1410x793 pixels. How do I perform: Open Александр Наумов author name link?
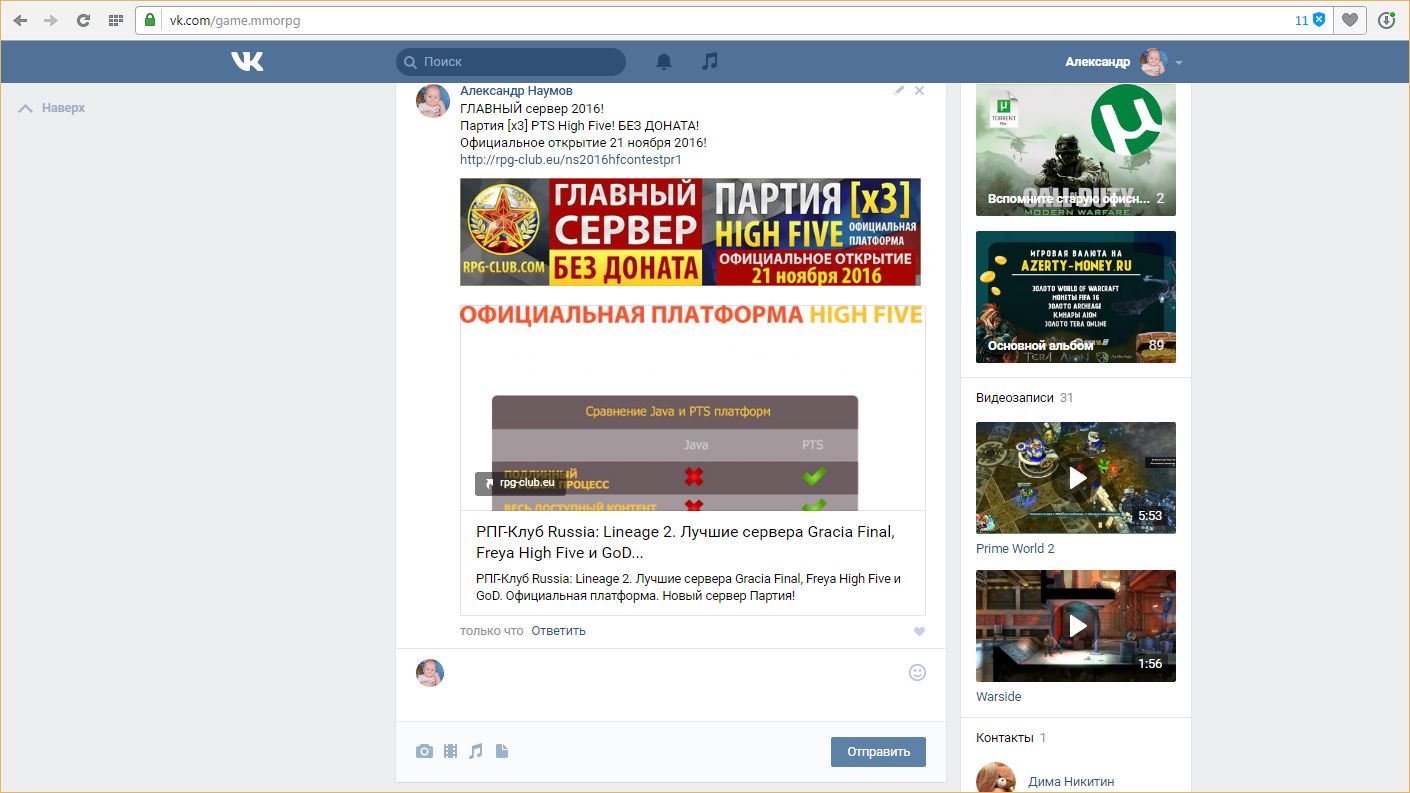click(516, 91)
